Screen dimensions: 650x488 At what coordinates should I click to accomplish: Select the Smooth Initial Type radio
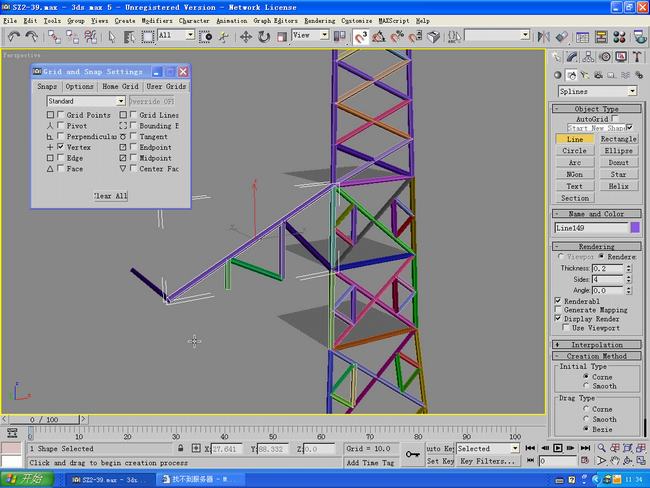point(586,386)
